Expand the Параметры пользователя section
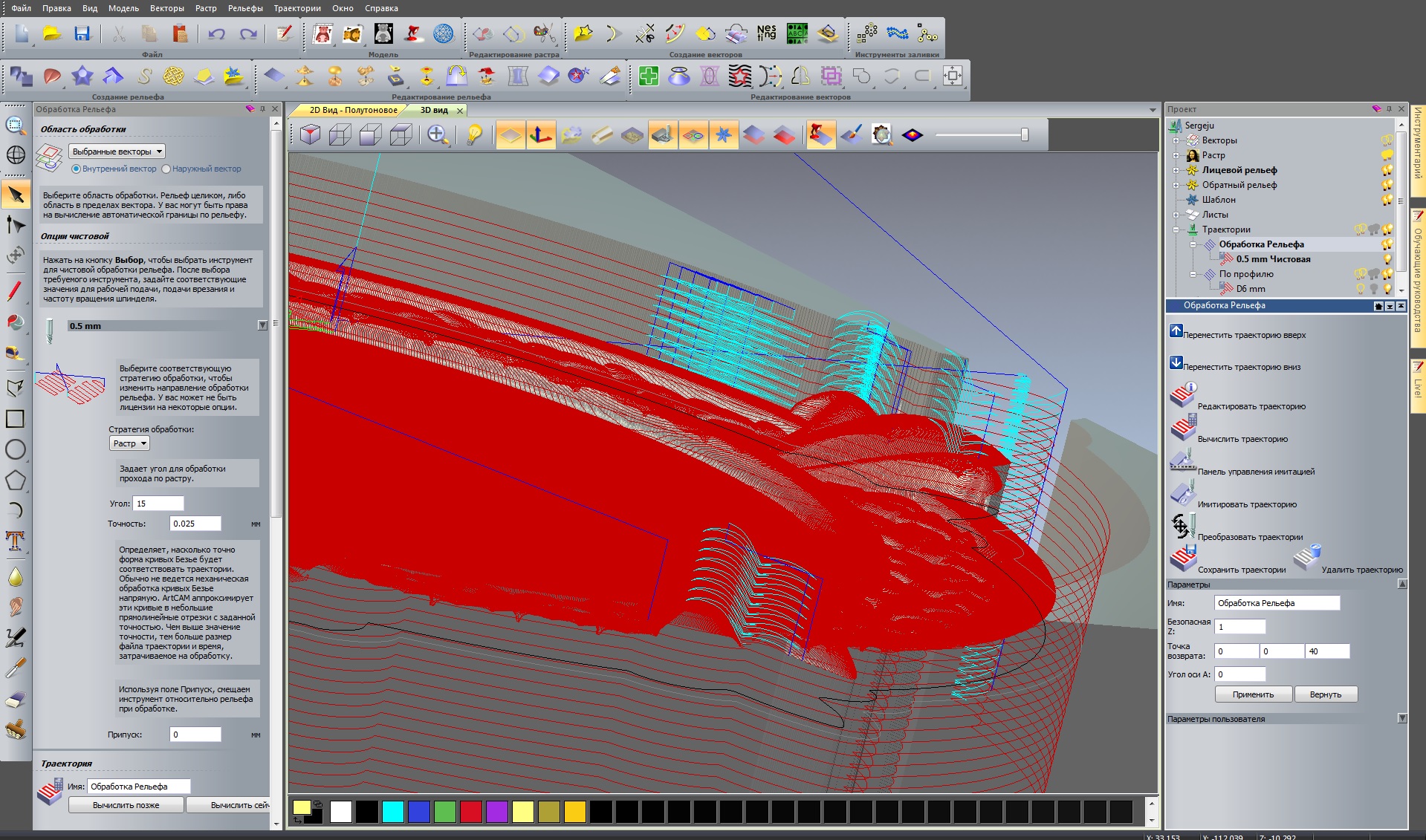 (1402, 718)
